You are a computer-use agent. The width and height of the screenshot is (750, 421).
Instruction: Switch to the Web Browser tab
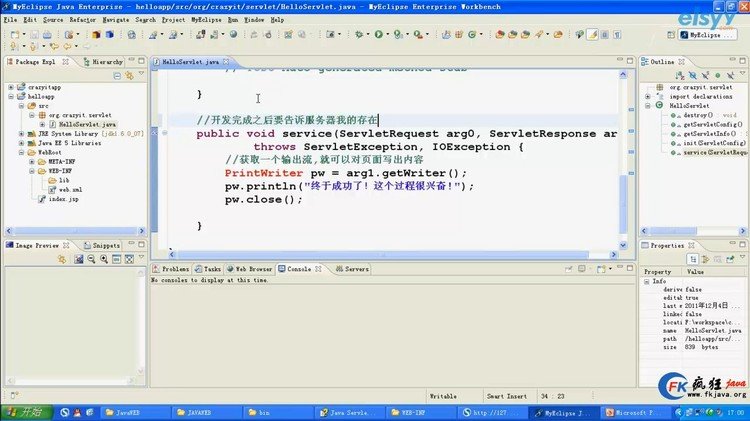[x=249, y=269]
